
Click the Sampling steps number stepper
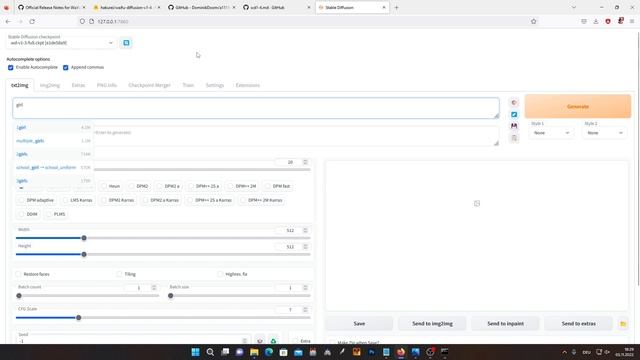tap(305, 162)
